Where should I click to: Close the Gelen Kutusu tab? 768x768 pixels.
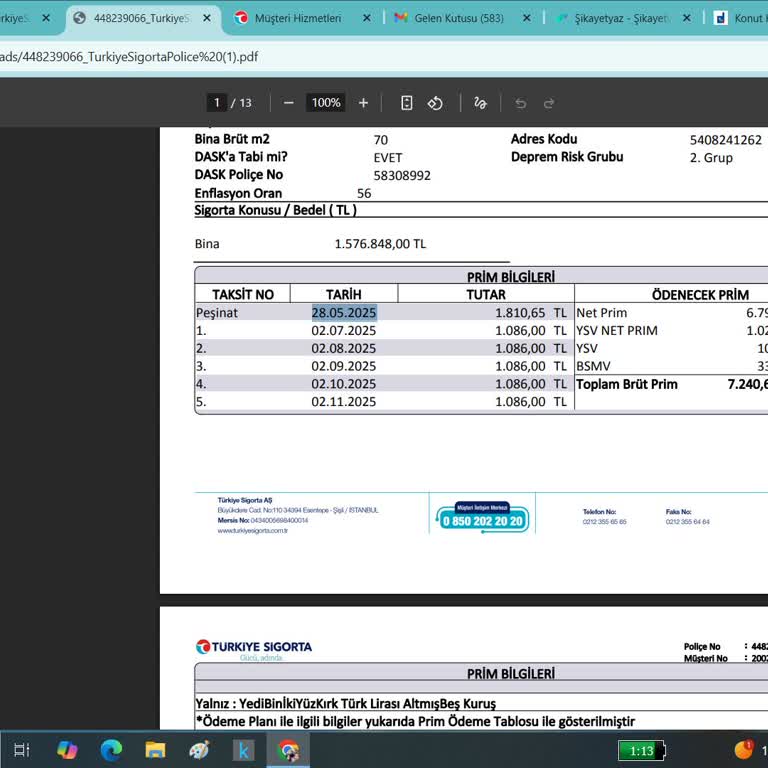(x=527, y=18)
